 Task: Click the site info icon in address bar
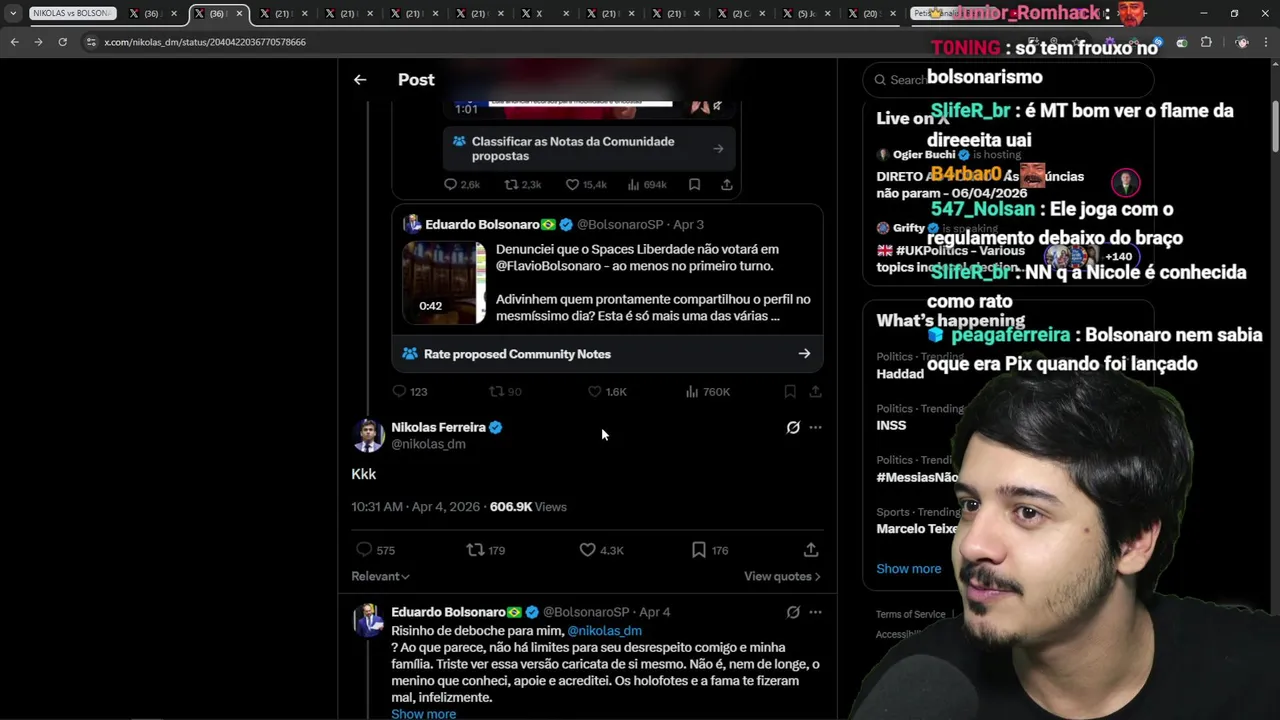click(91, 42)
